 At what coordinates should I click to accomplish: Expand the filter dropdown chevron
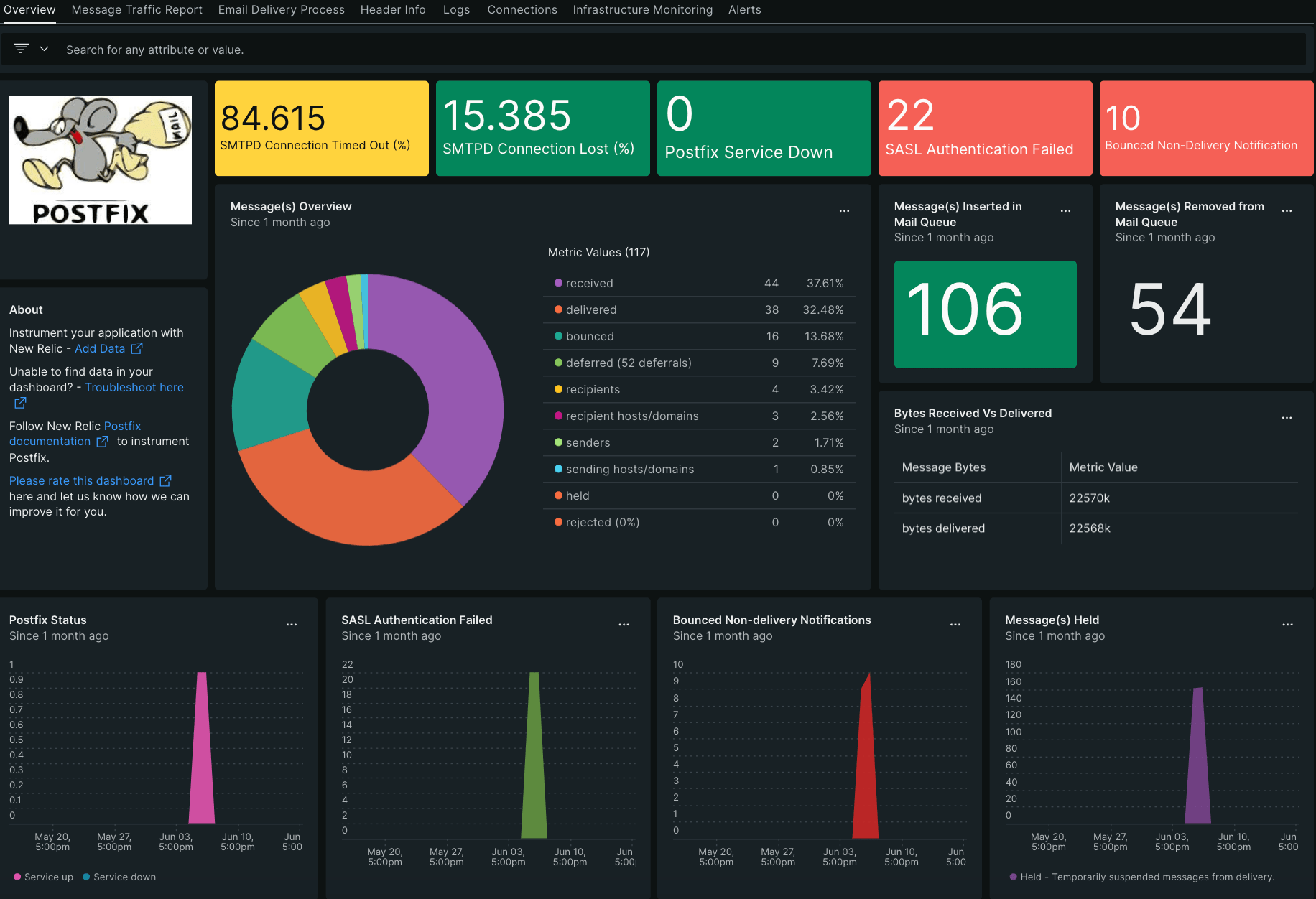[44, 49]
